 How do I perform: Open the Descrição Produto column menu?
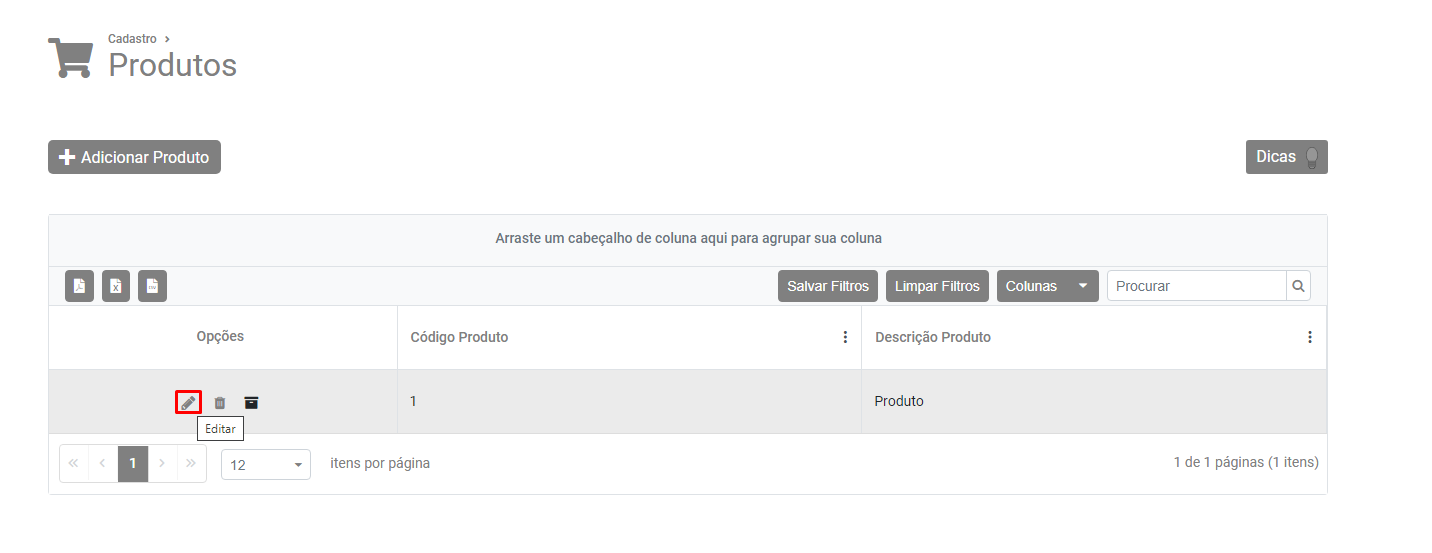(1310, 338)
